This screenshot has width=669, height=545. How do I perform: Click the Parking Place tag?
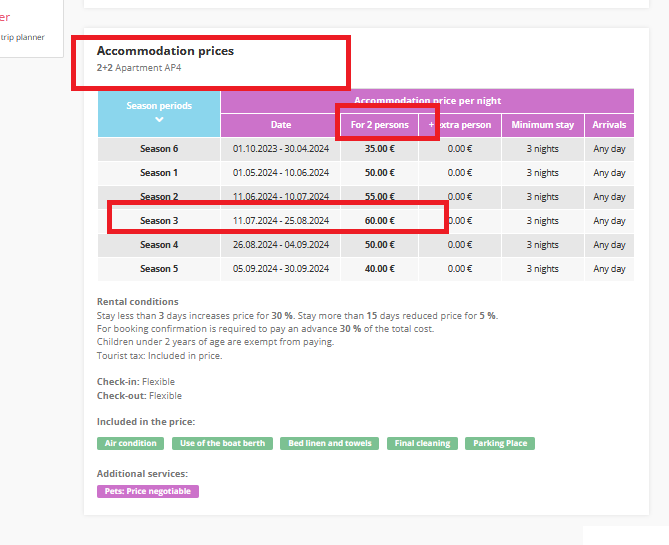pos(500,443)
